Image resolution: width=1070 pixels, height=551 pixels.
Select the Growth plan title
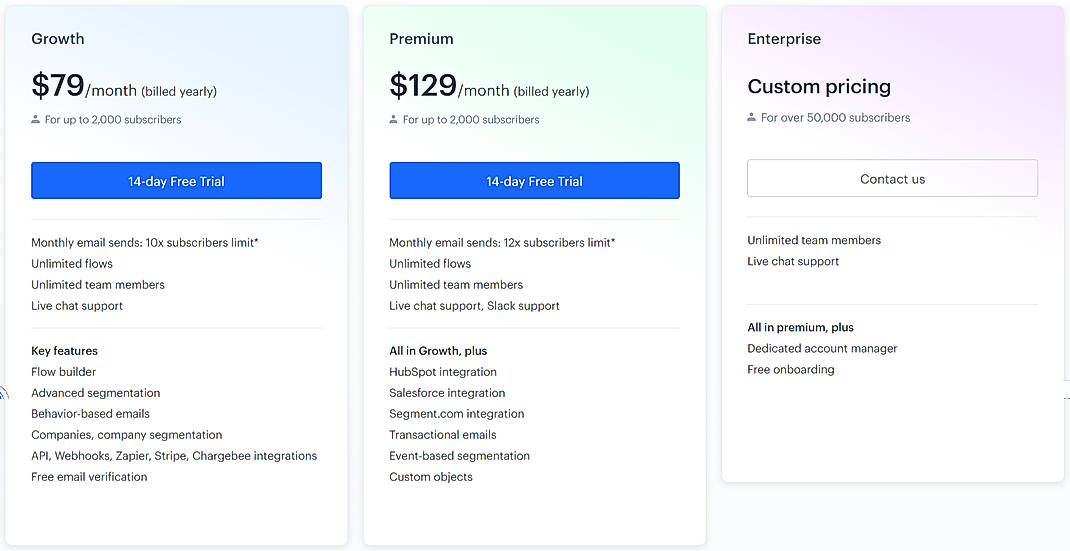tap(58, 39)
